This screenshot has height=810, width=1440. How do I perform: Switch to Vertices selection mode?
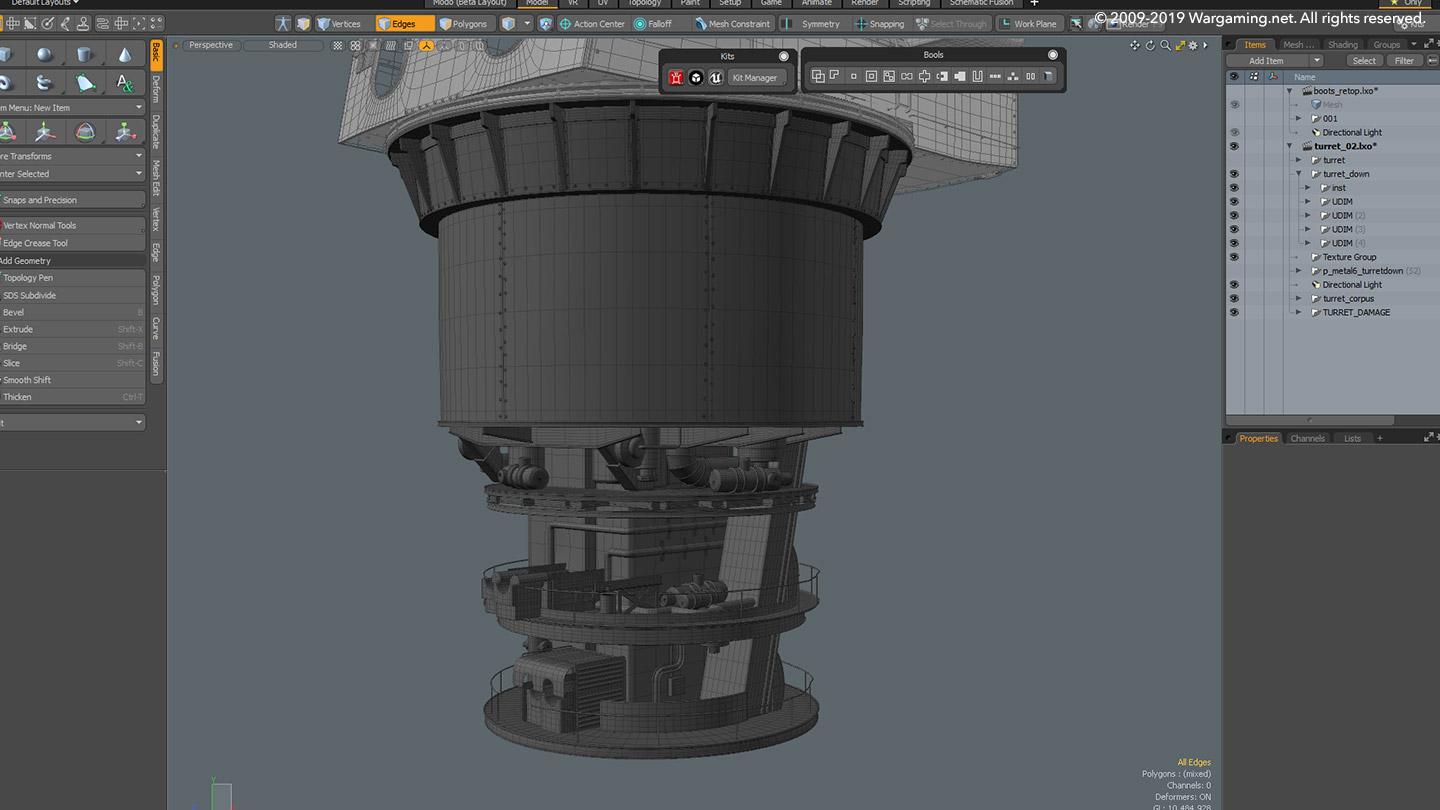(x=339, y=24)
